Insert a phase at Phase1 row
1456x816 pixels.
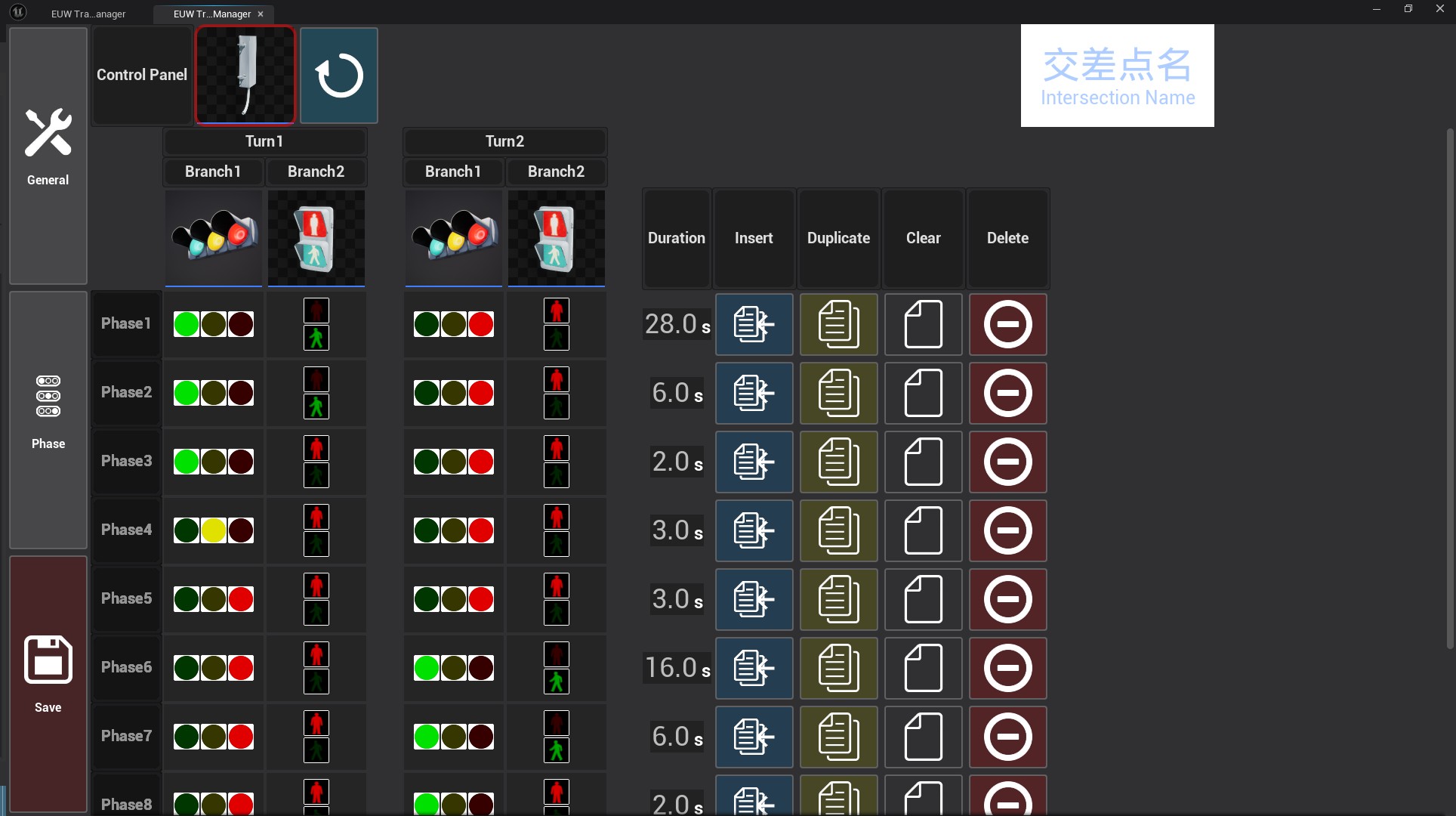[x=754, y=324]
